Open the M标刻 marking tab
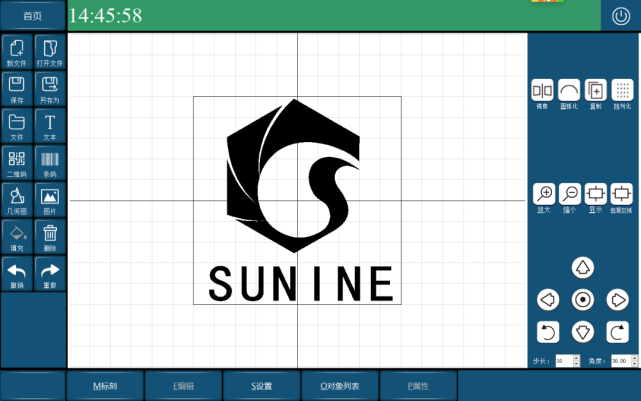This screenshot has width=641, height=401. tap(105, 386)
